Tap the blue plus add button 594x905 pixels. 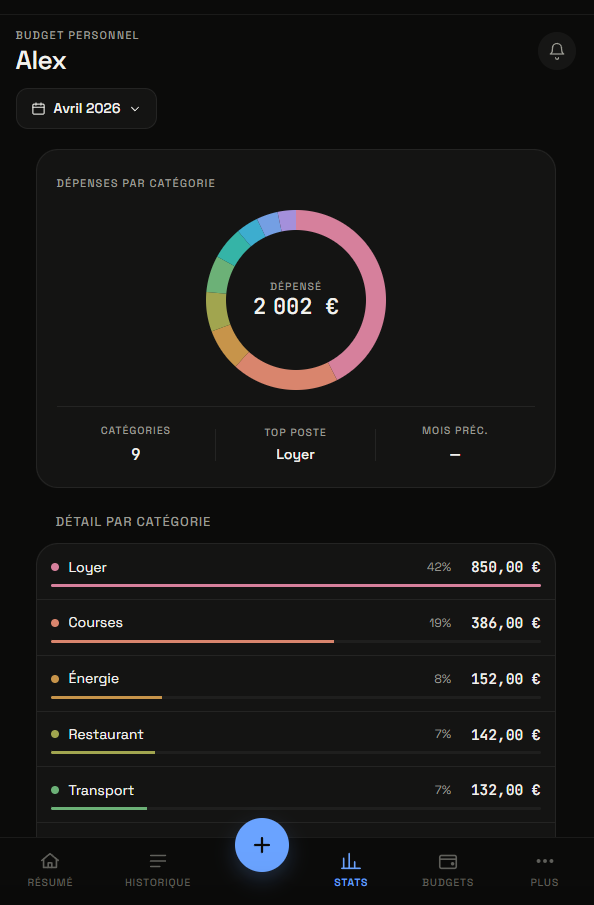coord(261,844)
